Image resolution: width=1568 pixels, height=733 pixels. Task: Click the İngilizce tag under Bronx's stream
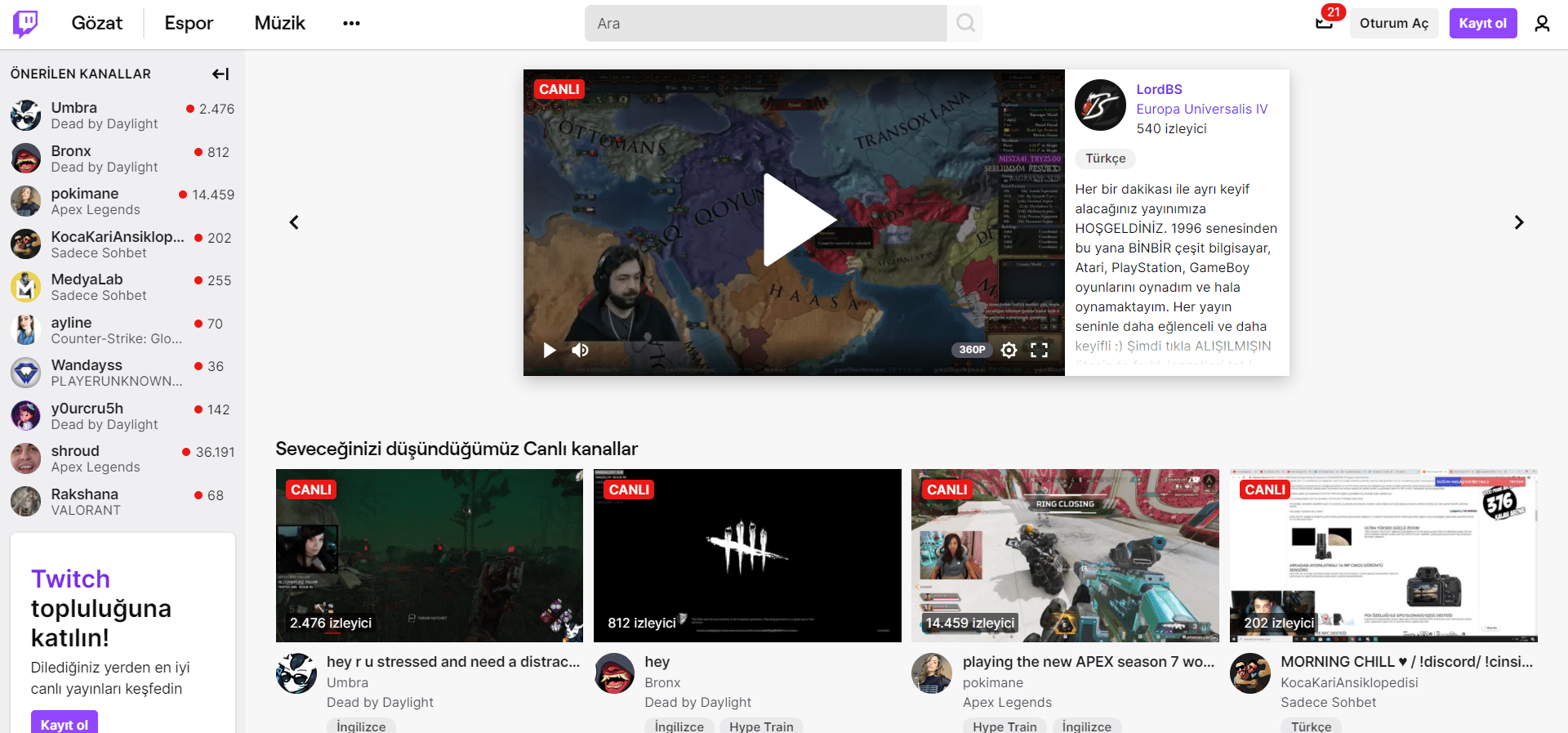679,726
